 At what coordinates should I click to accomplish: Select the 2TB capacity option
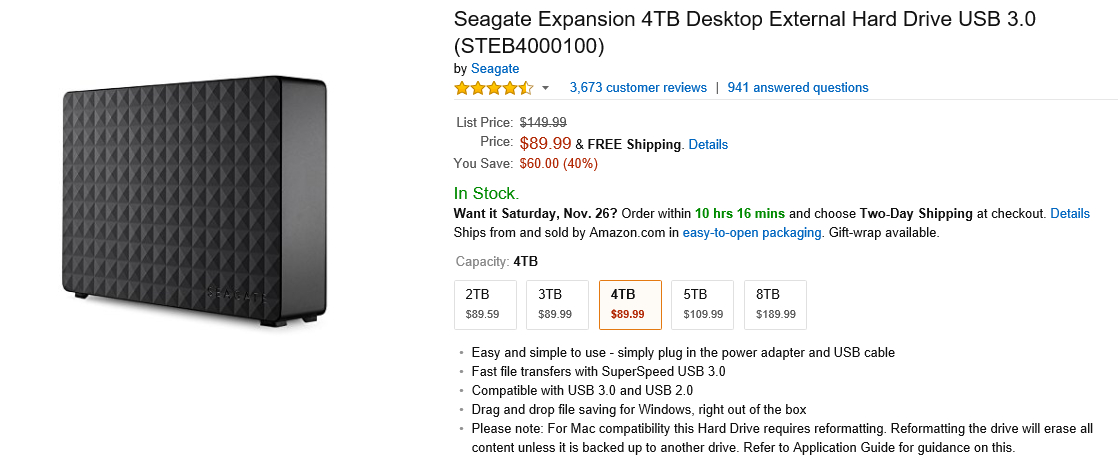(x=485, y=304)
